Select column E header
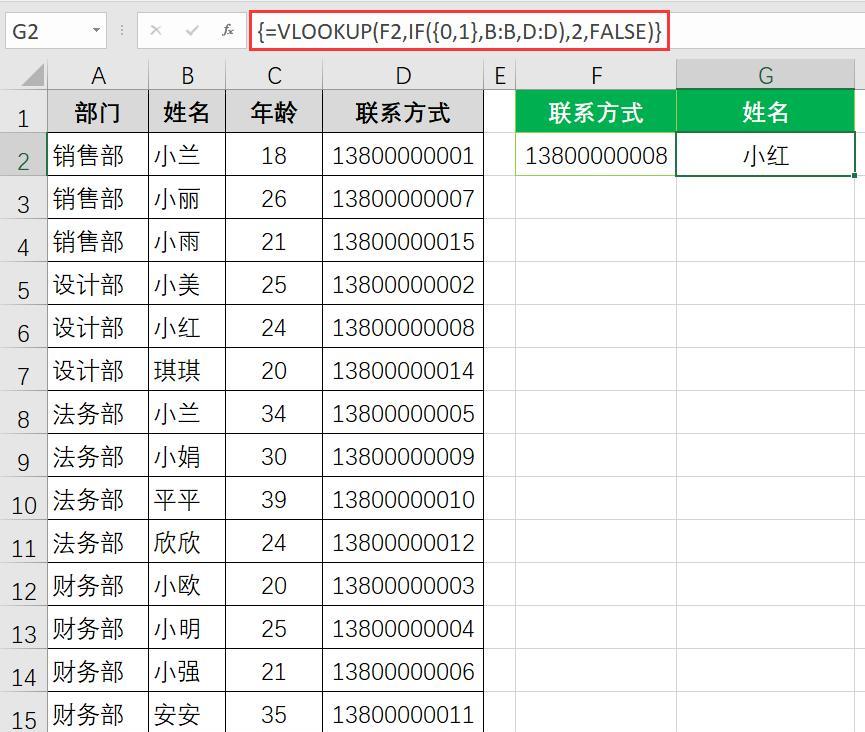 click(500, 76)
